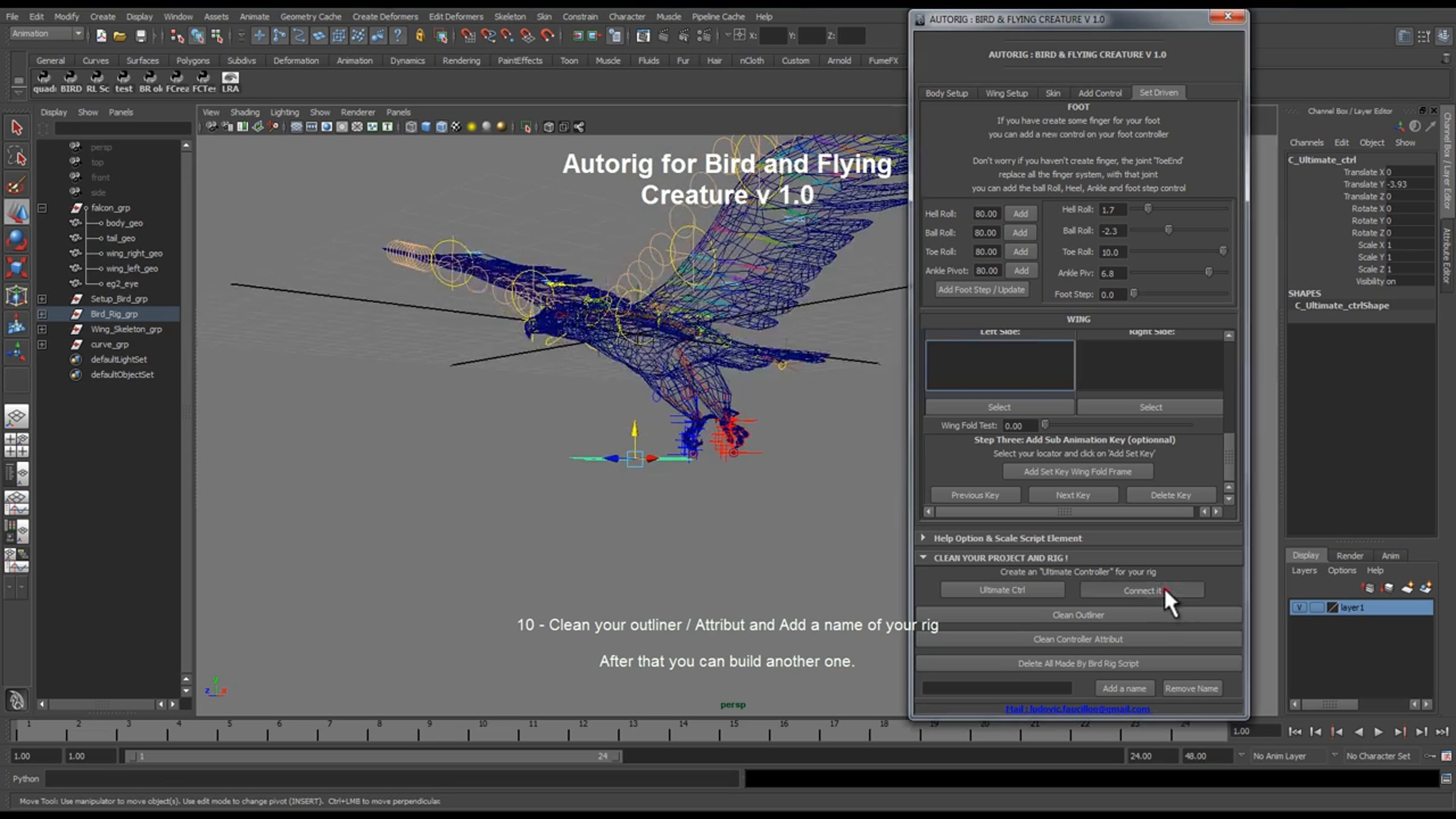Select the Move tool in the toolbox
The width and height of the screenshot is (1456, 819).
point(16,212)
